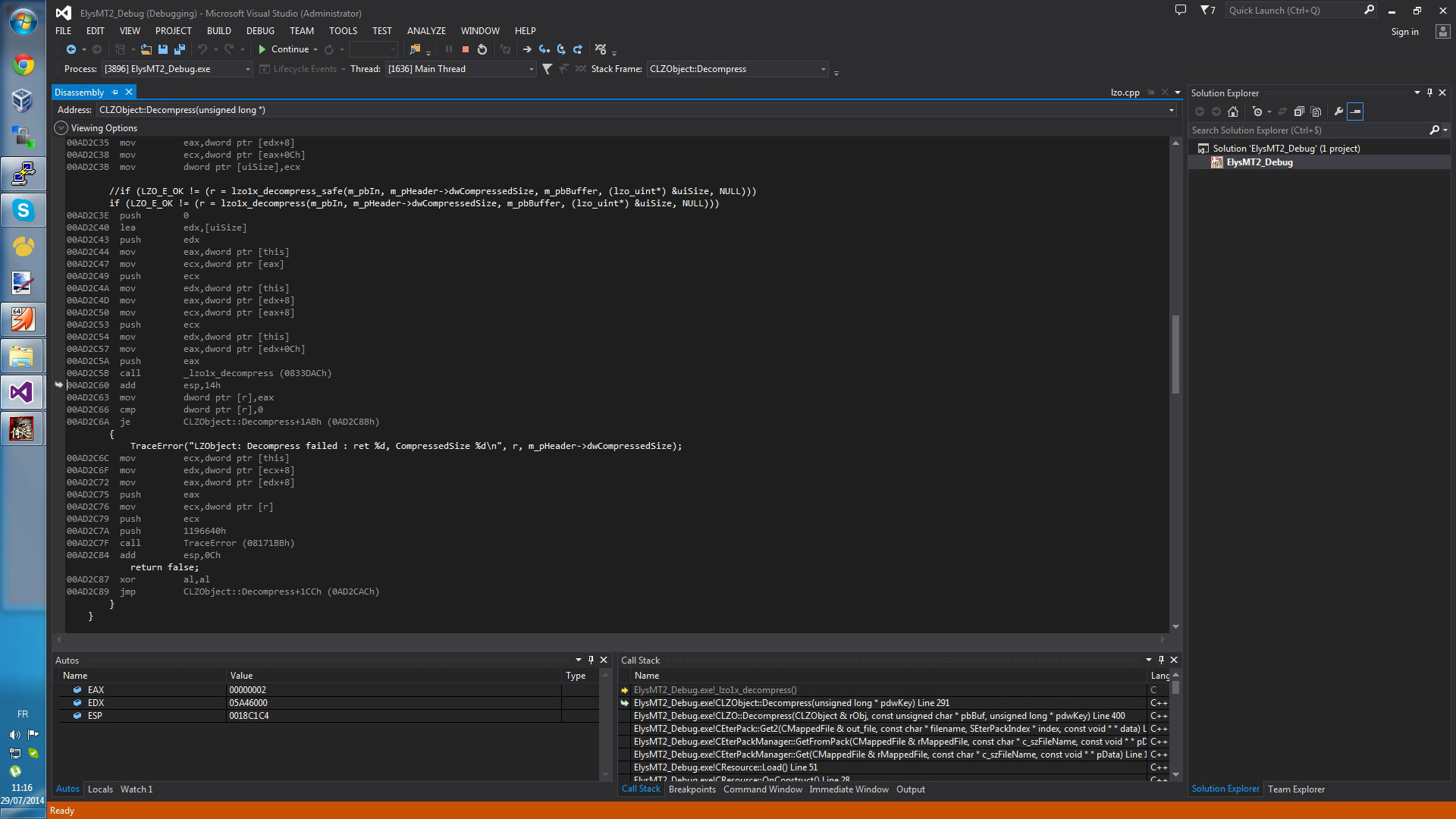
Task: Open the Thread dropdown
Action: click(x=531, y=69)
